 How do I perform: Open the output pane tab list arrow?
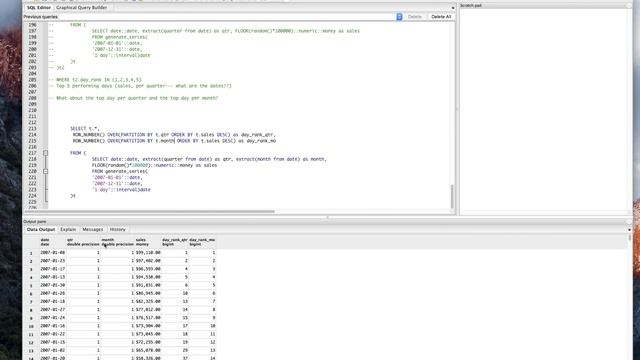click(x=629, y=230)
